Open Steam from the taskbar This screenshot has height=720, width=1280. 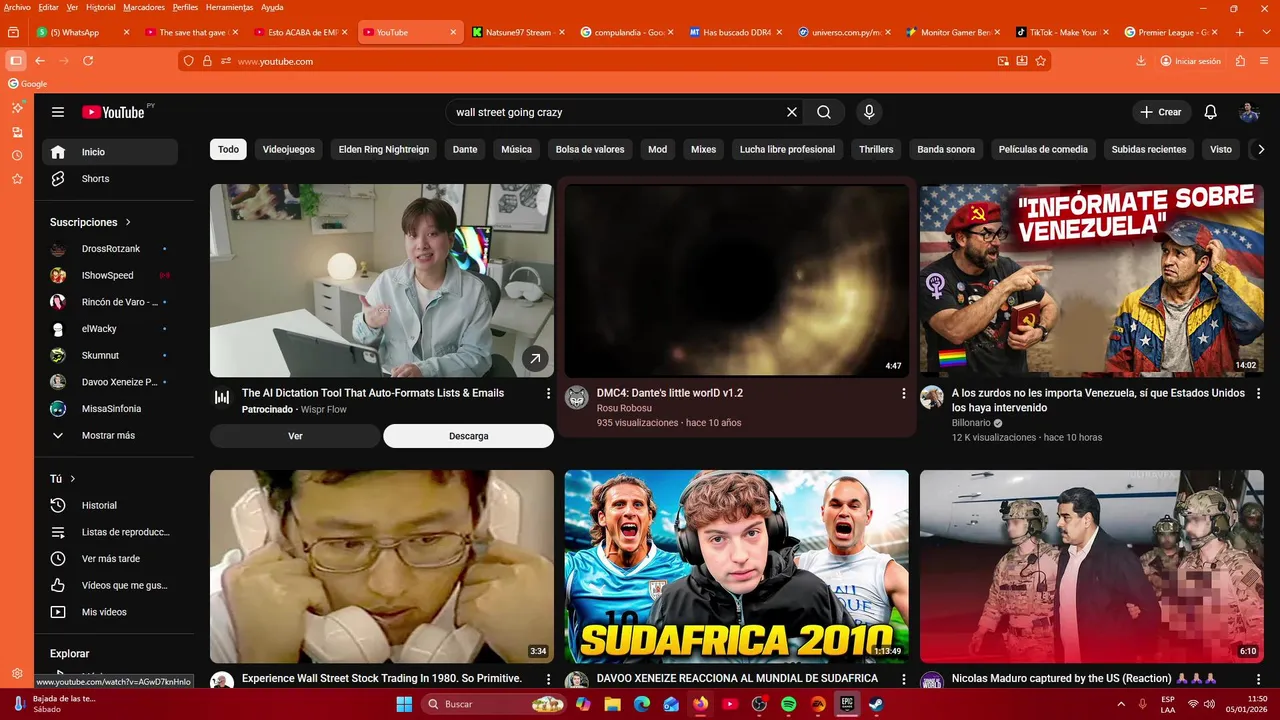click(875, 704)
